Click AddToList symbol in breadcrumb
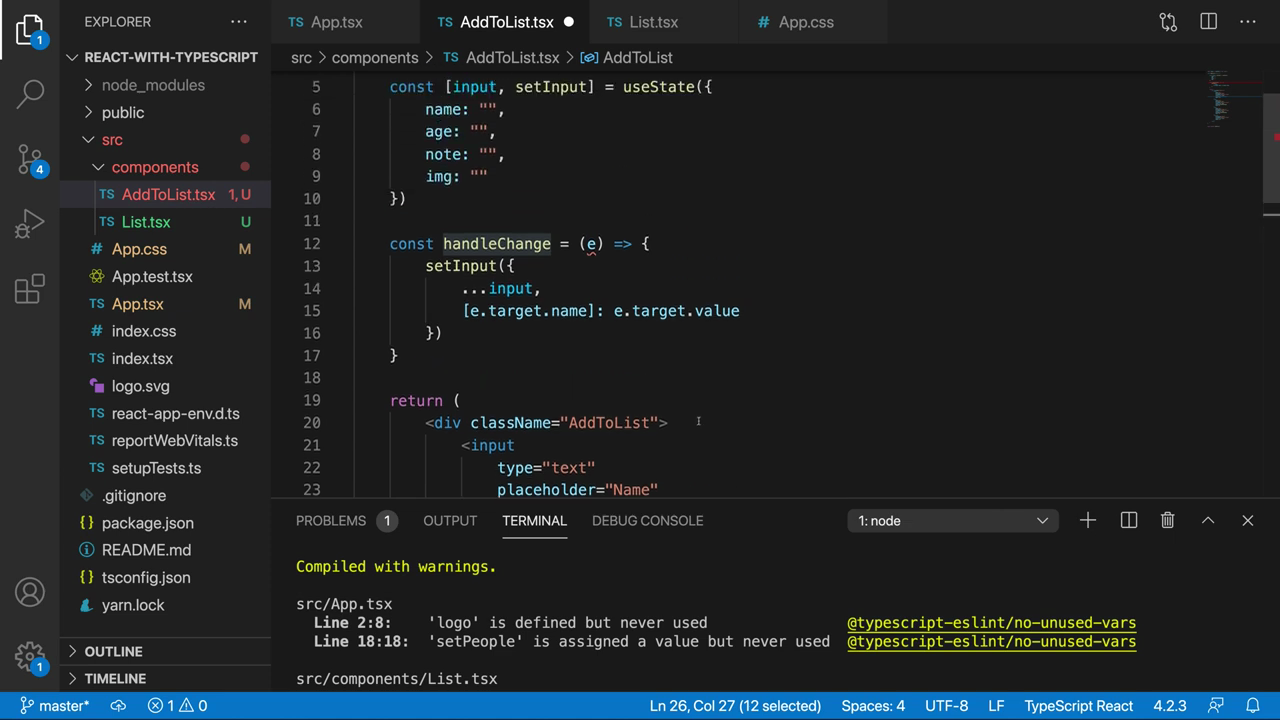 pyautogui.click(x=627, y=58)
